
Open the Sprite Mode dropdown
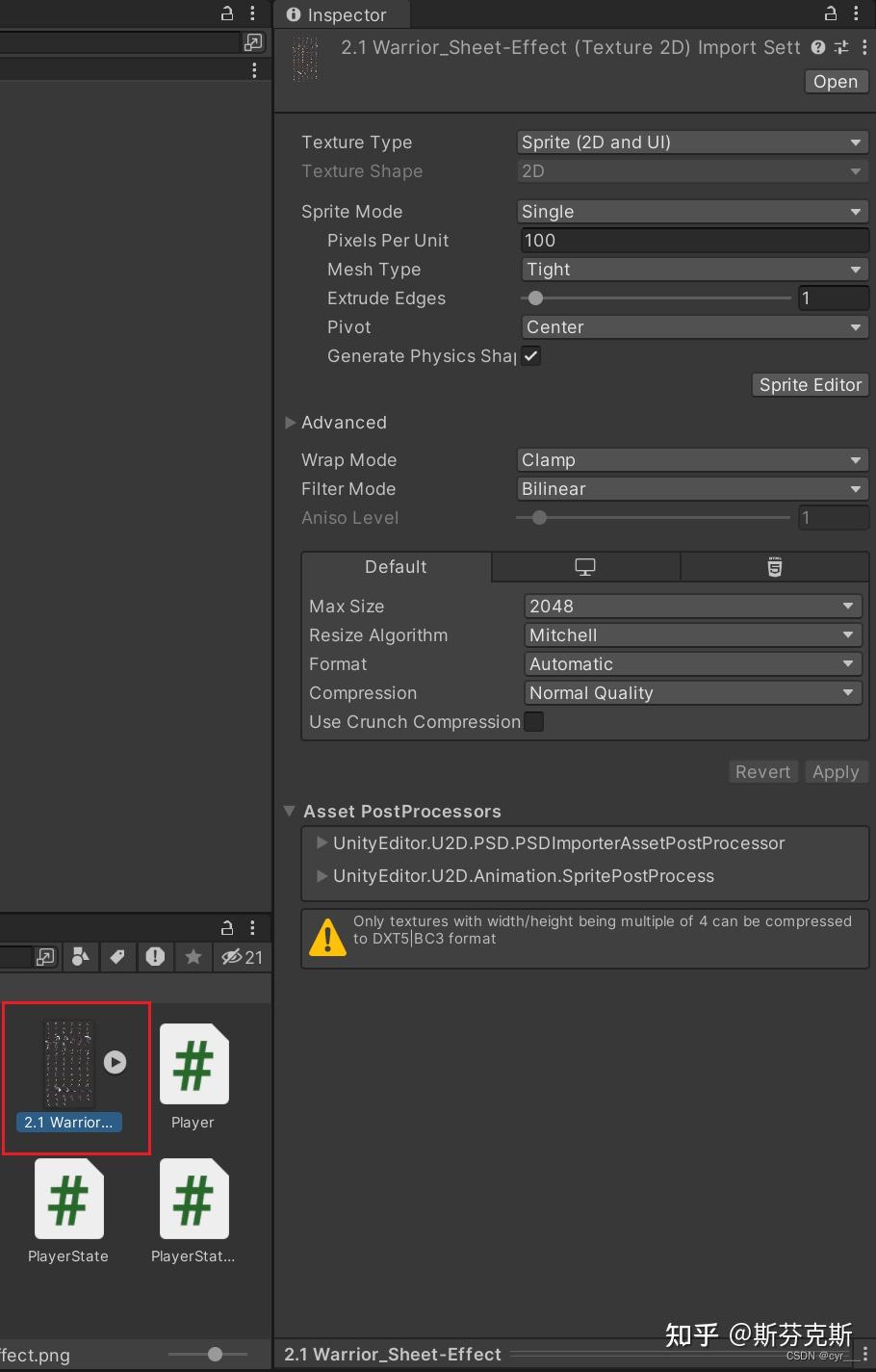click(693, 211)
